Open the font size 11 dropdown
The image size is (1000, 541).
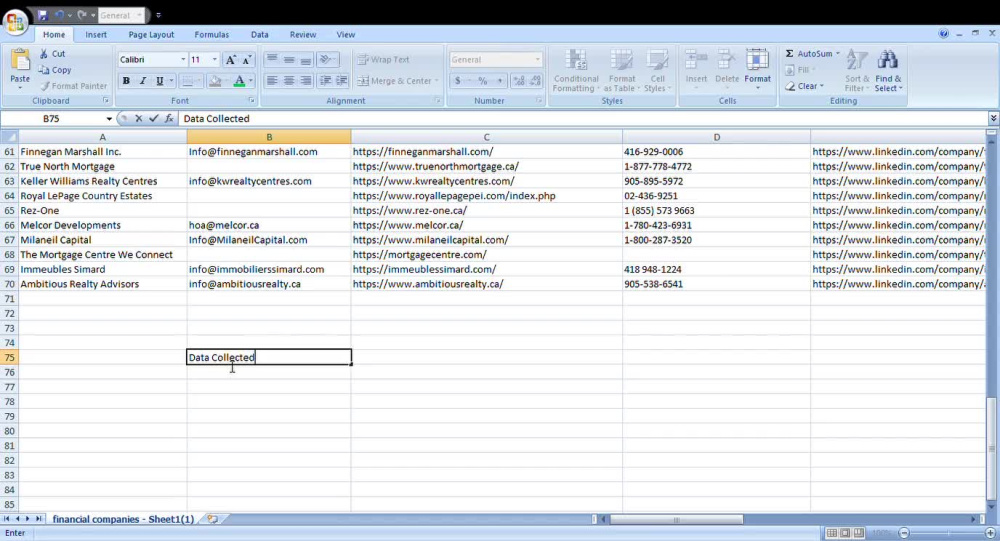tap(215, 59)
